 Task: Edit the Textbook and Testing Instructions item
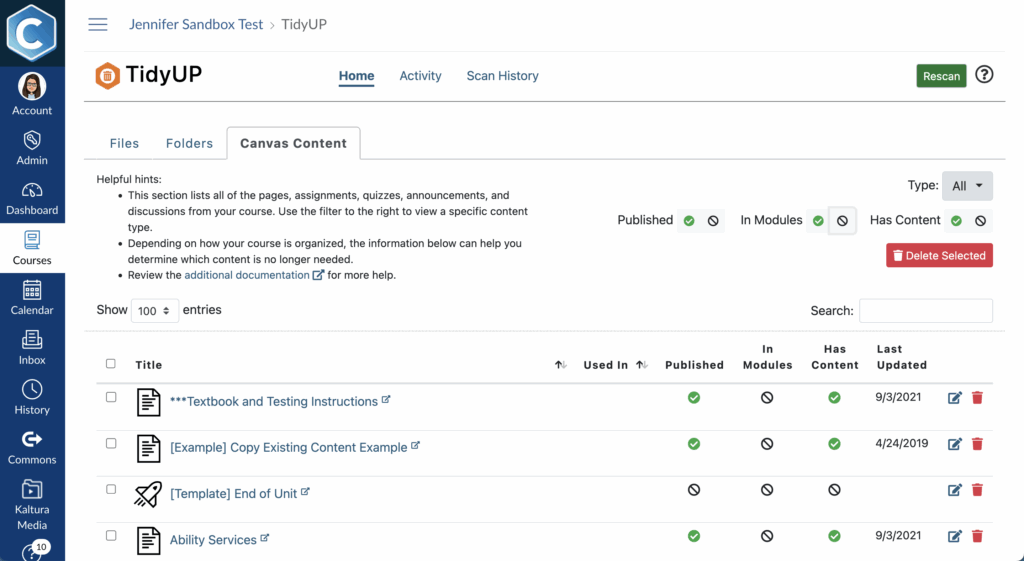[954, 399]
